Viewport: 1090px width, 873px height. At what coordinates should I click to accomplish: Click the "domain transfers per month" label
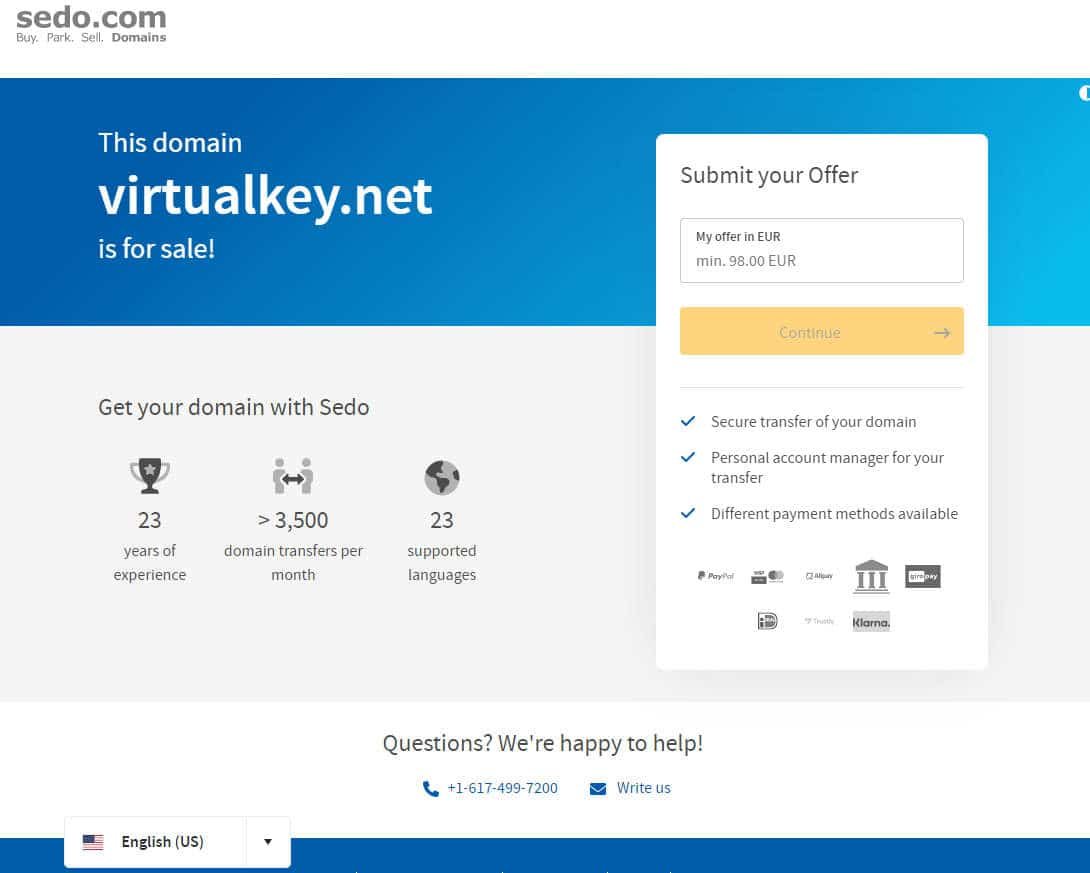pyautogui.click(x=293, y=562)
